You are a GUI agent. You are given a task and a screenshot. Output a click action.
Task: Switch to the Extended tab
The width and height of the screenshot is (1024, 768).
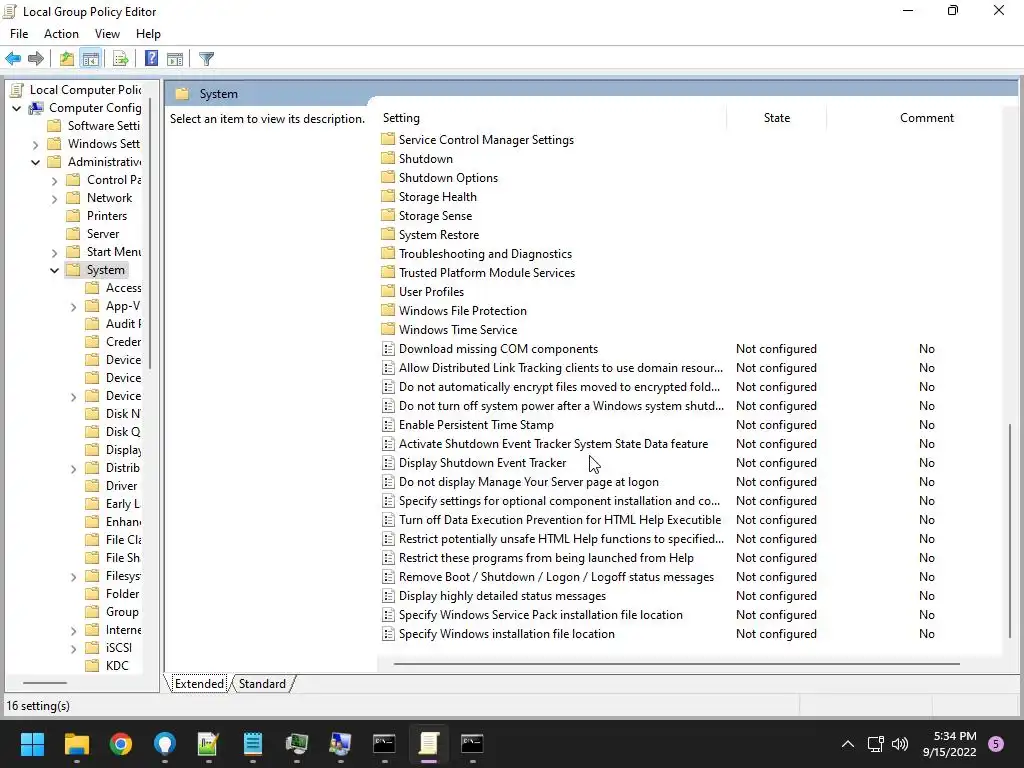pos(199,684)
